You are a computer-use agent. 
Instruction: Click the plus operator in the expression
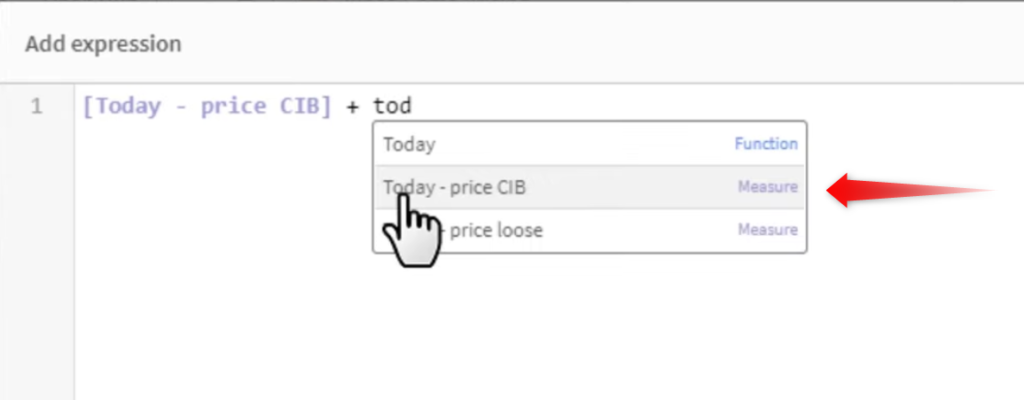353,107
